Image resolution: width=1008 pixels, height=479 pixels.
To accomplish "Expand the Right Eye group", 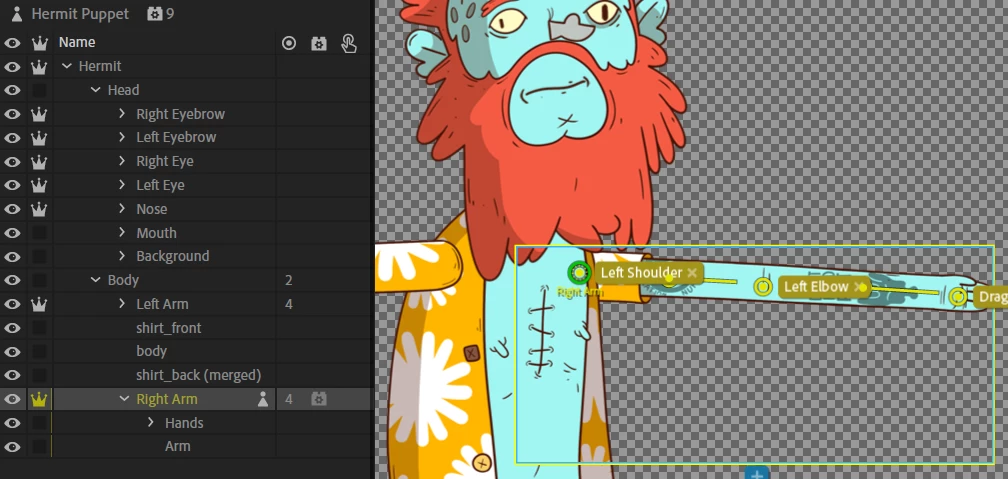I will tap(122, 161).
